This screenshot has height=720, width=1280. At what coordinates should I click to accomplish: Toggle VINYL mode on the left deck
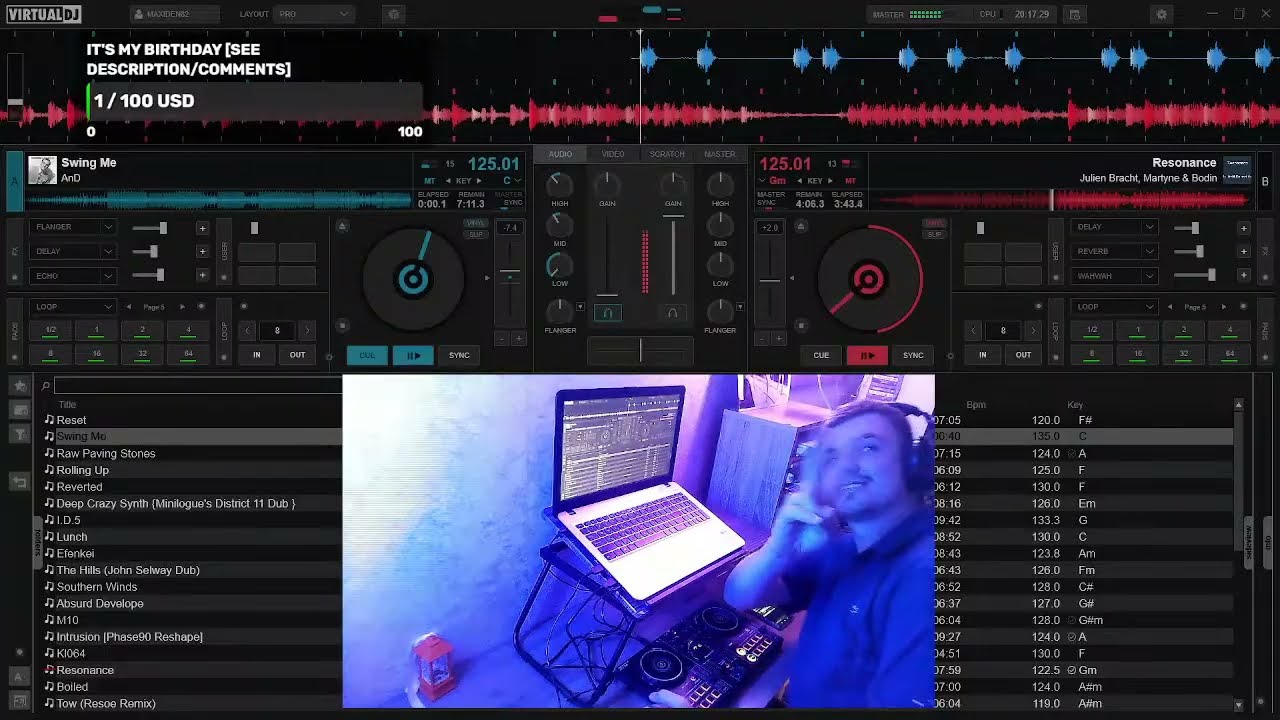[476, 223]
